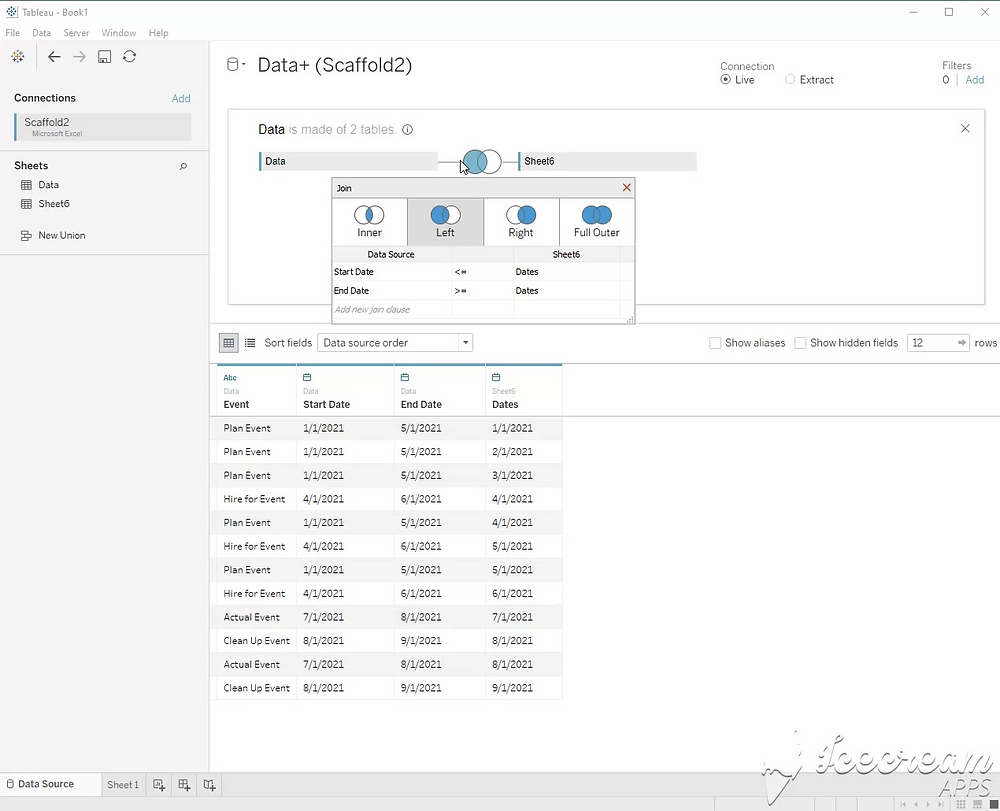Screen dimensions: 1000x811
Task: Go back using the left arrow icon
Action: pos(54,57)
